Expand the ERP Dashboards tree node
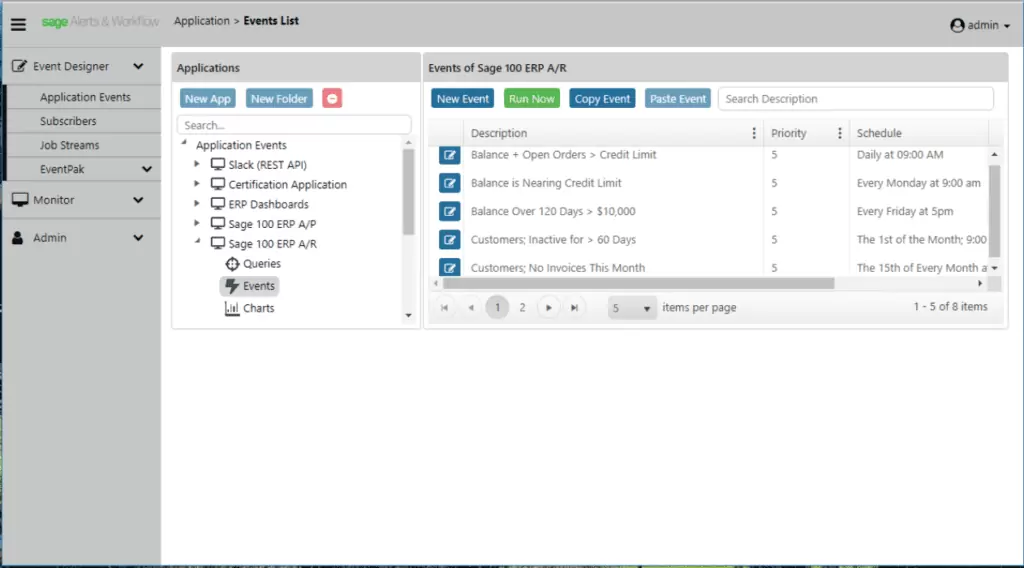The image size is (1024, 568). (x=197, y=203)
